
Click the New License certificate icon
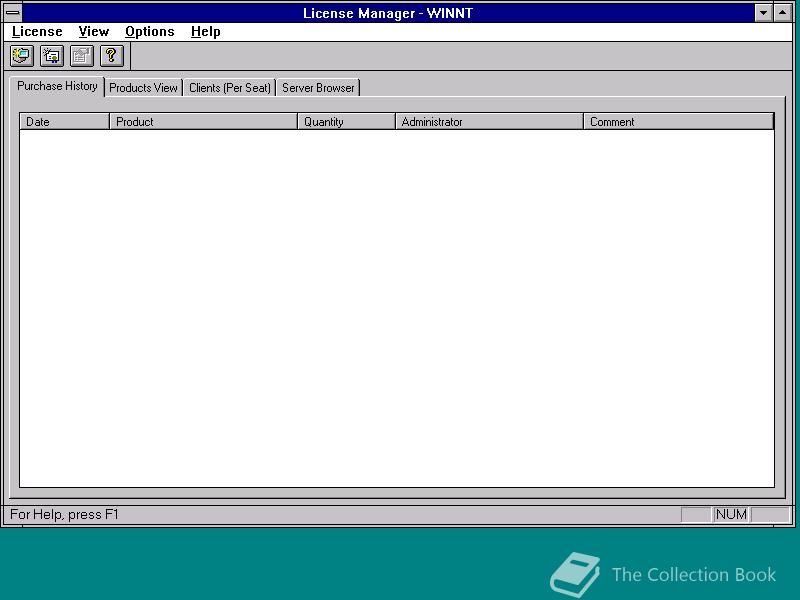point(52,56)
